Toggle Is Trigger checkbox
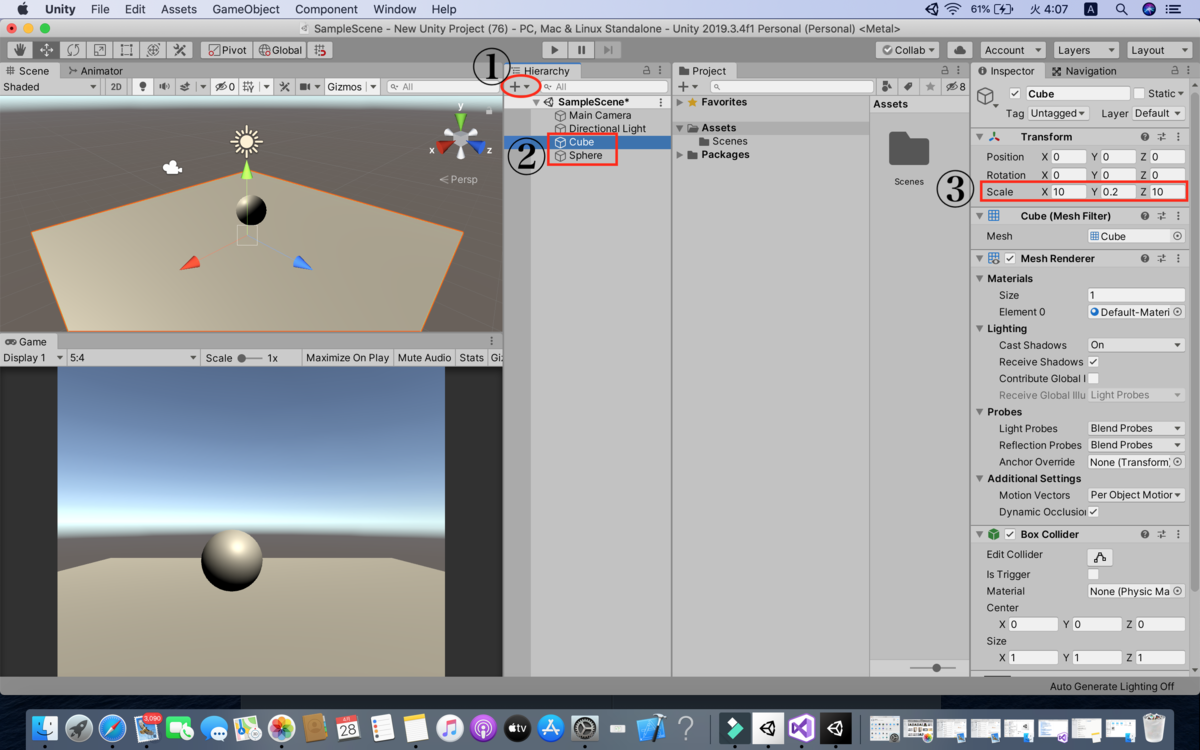The width and height of the screenshot is (1200, 750). pos(1093,575)
